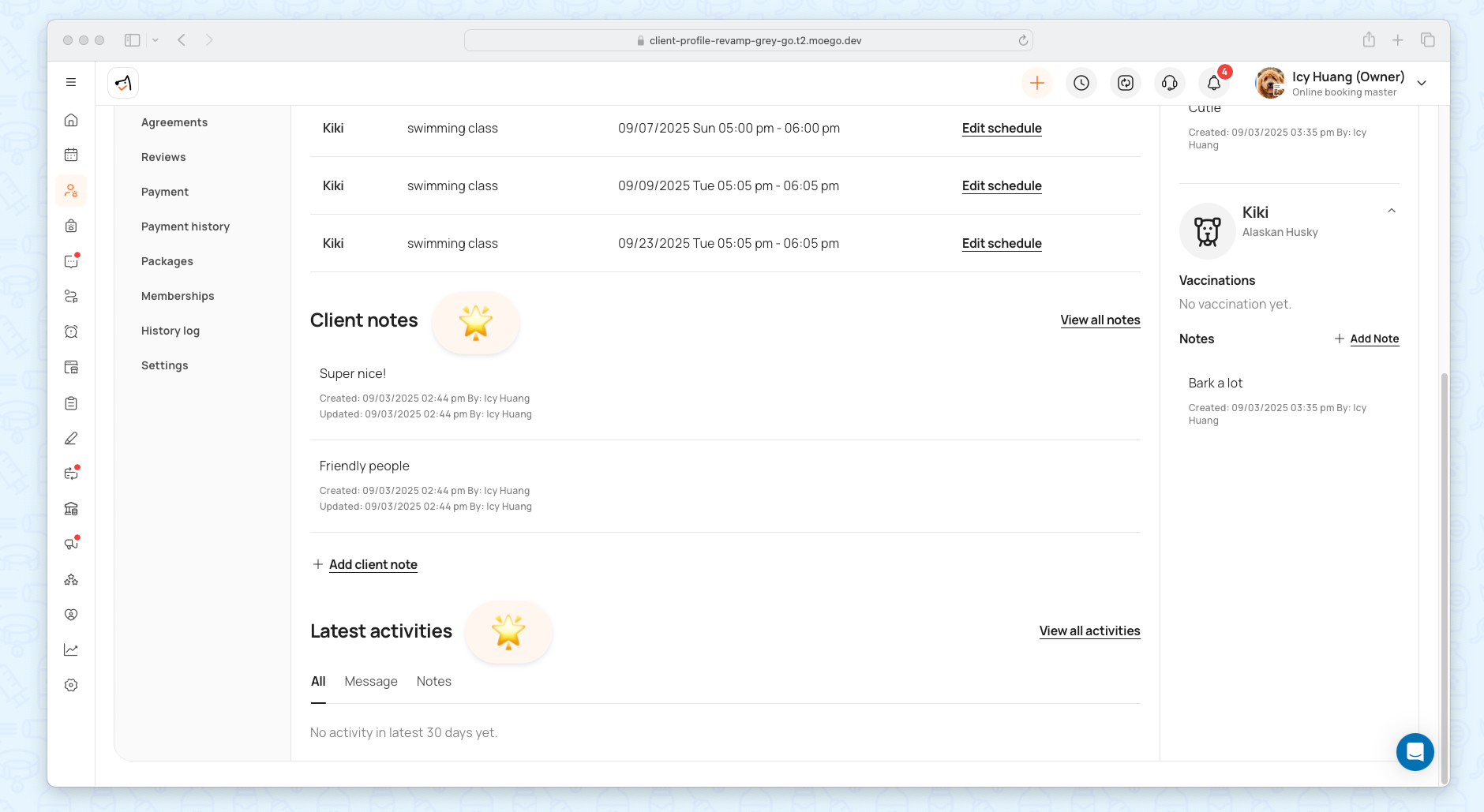Open the megaphone marketing sidebar icon
The height and width of the screenshot is (812, 1484).
71,544
